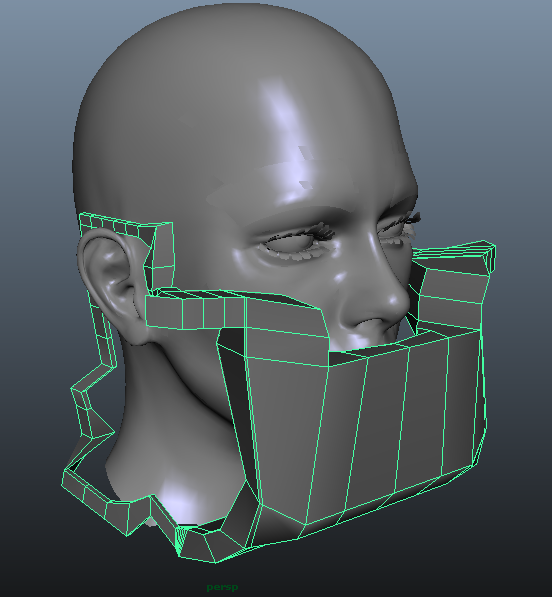Click the persp camera label

click(223, 587)
